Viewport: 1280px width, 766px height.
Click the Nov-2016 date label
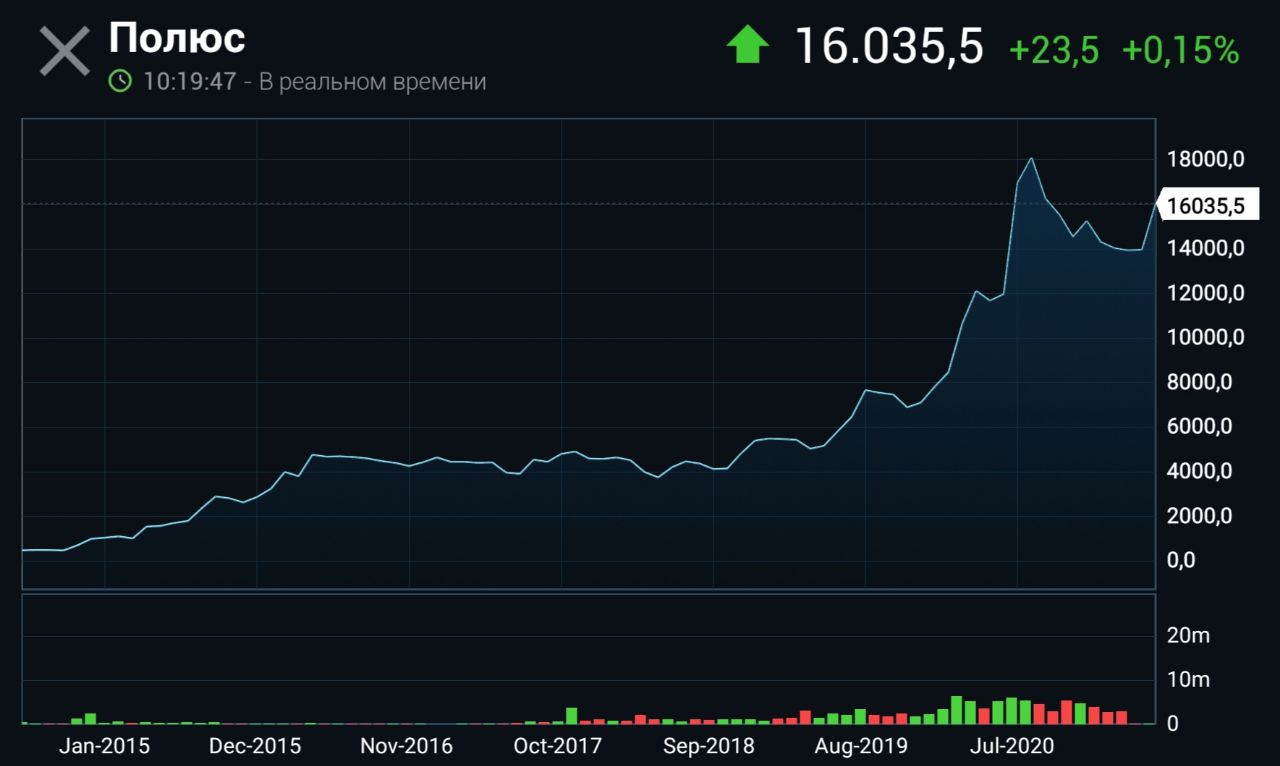pyautogui.click(x=407, y=746)
